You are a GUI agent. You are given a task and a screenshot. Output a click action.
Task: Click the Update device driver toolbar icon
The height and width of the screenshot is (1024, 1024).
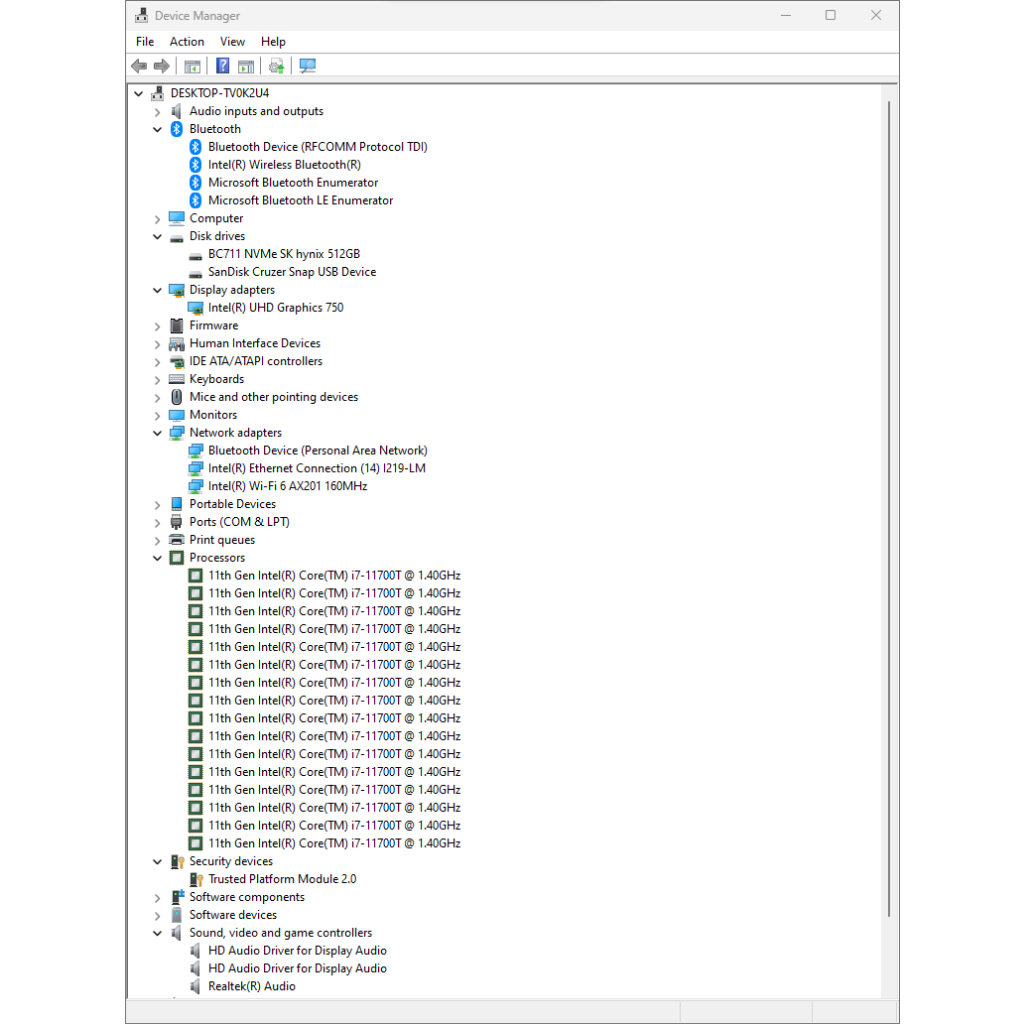[x=277, y=66]
